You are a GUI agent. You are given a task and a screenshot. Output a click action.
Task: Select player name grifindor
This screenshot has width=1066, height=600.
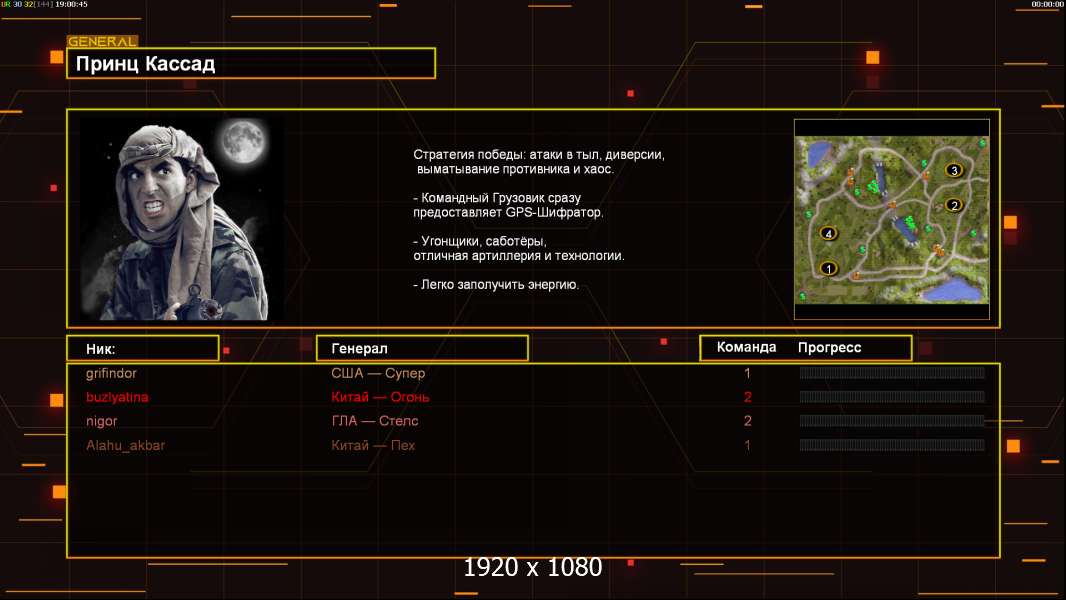tap(111, 373)
